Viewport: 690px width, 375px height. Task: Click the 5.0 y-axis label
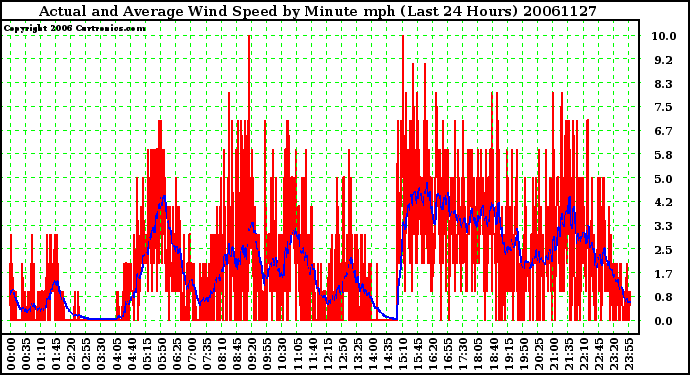pos(664,179)
